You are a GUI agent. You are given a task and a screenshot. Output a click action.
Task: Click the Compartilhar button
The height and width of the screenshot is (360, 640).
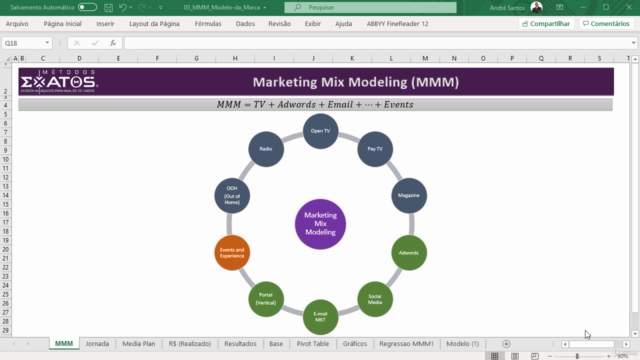tap(546, 24)
